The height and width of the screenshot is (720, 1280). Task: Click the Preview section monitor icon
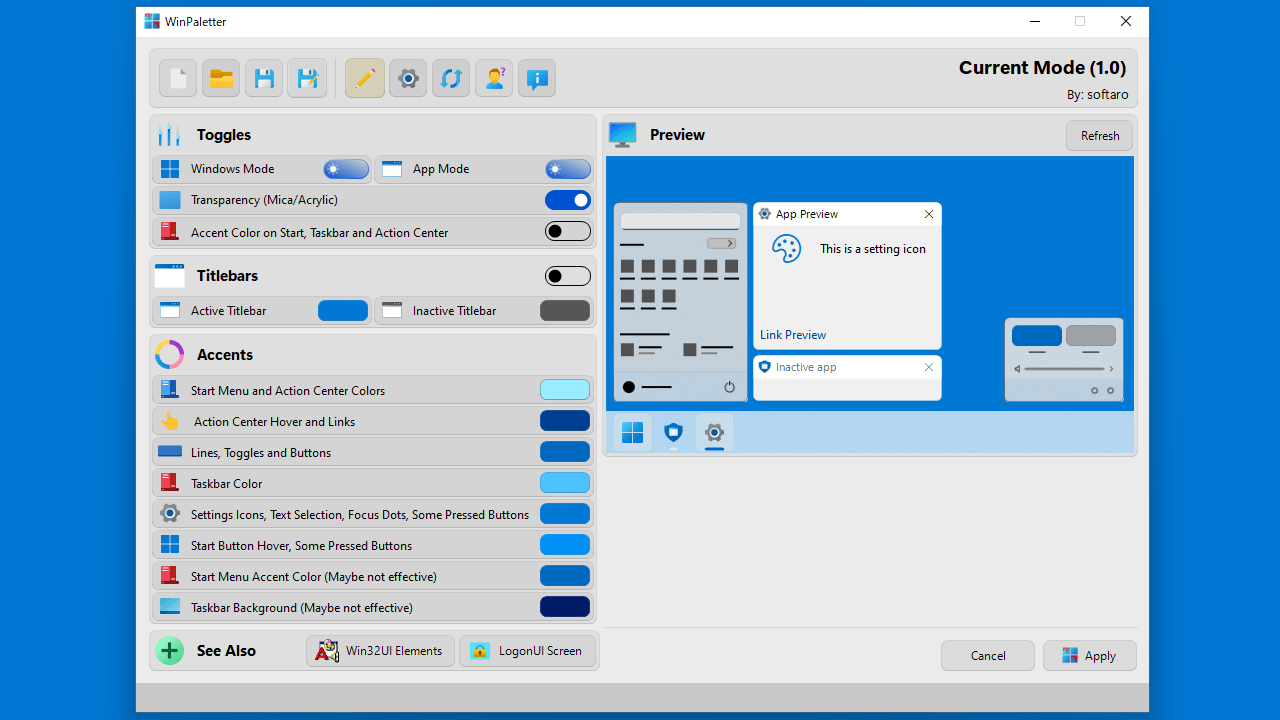pos(622,135)
